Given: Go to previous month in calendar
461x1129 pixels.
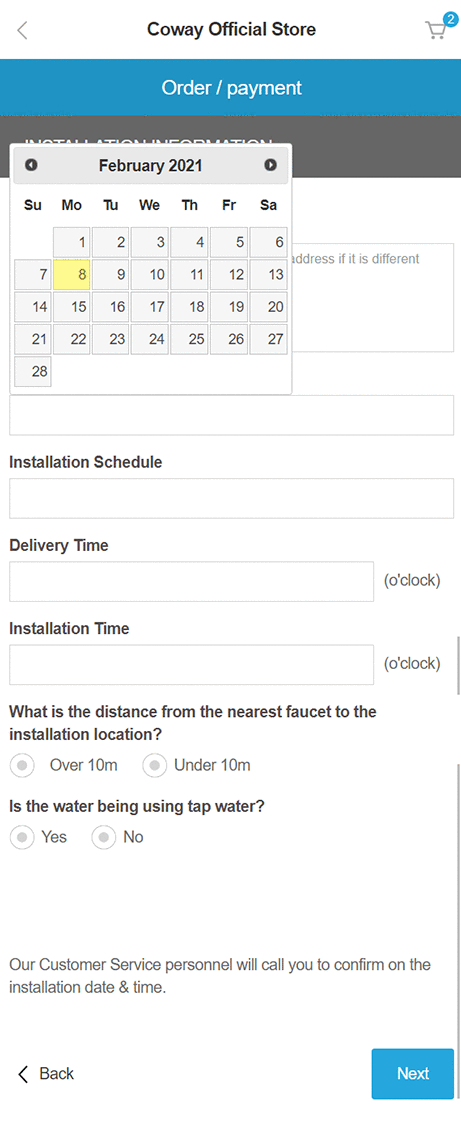Looking at the screenshot, I should point(31,165).
